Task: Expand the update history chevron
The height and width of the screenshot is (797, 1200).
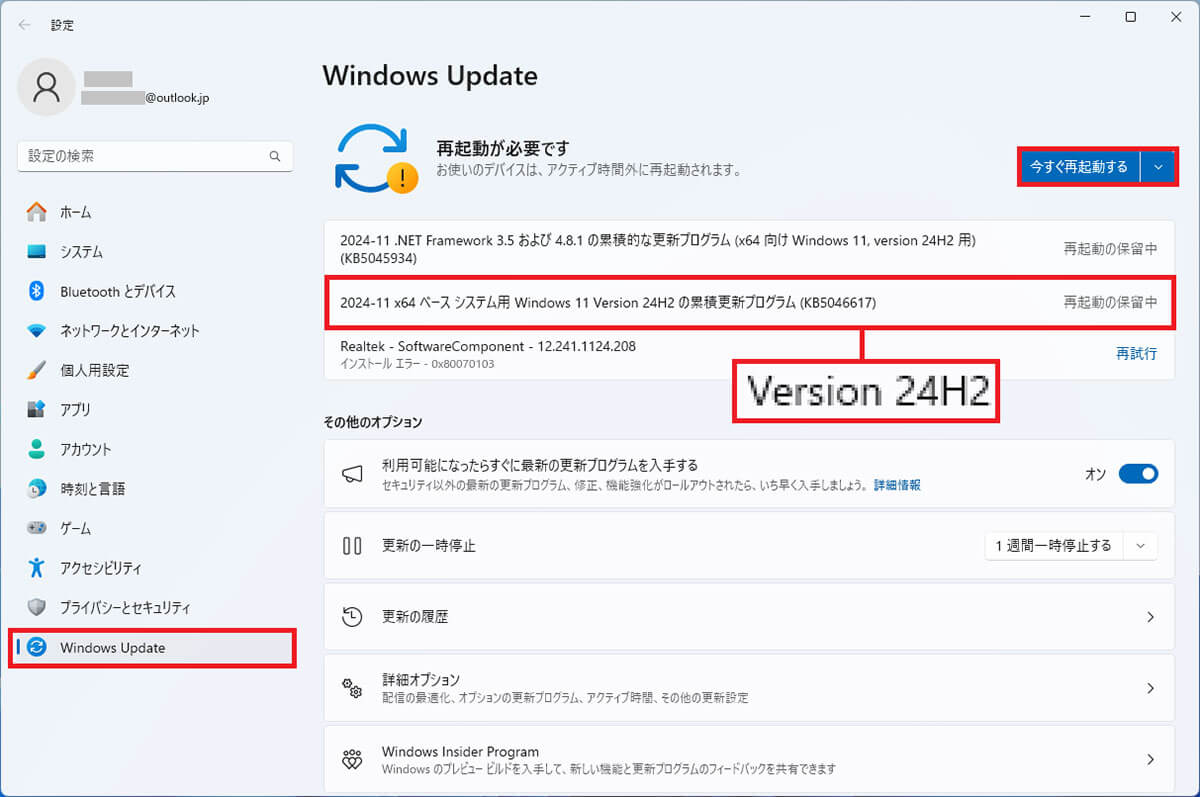Action: pos(1150,617)
